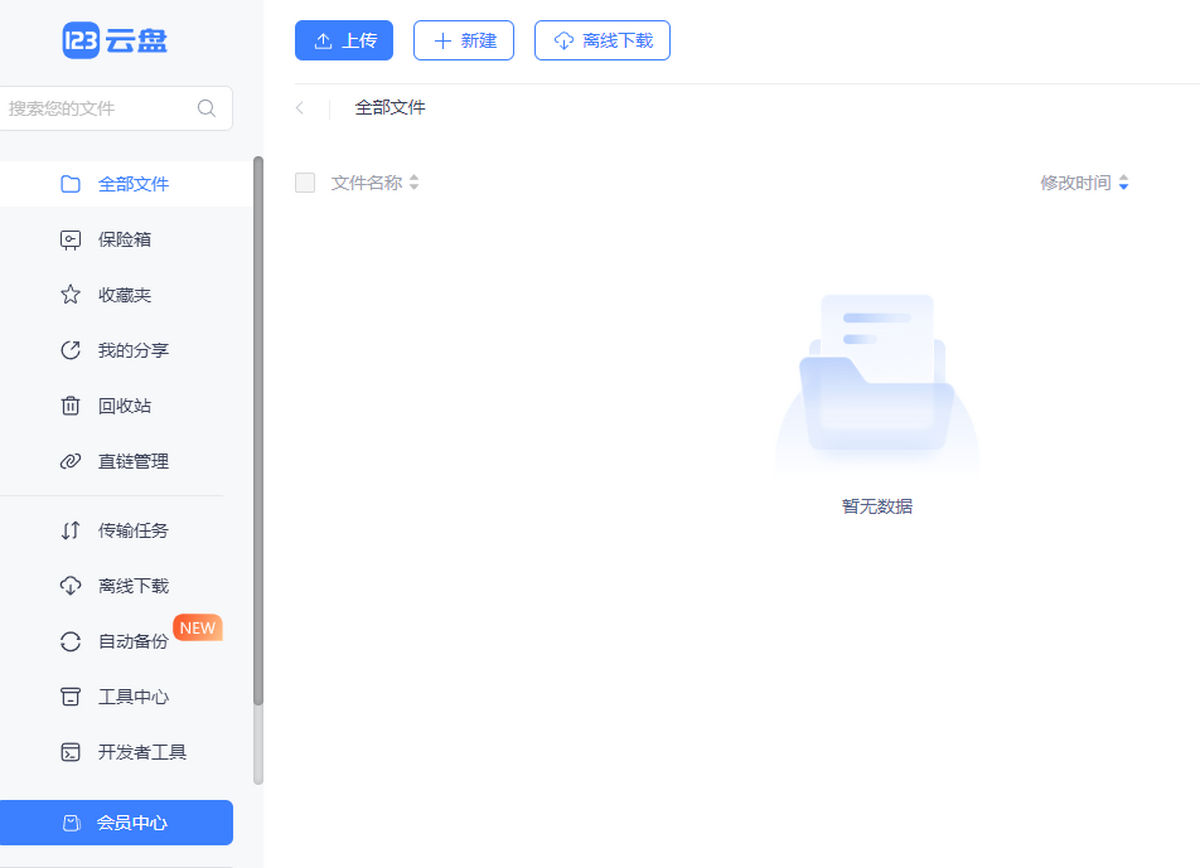
Task: Toggle sort order by 修改时间
Action: (x=1085, y=182)
